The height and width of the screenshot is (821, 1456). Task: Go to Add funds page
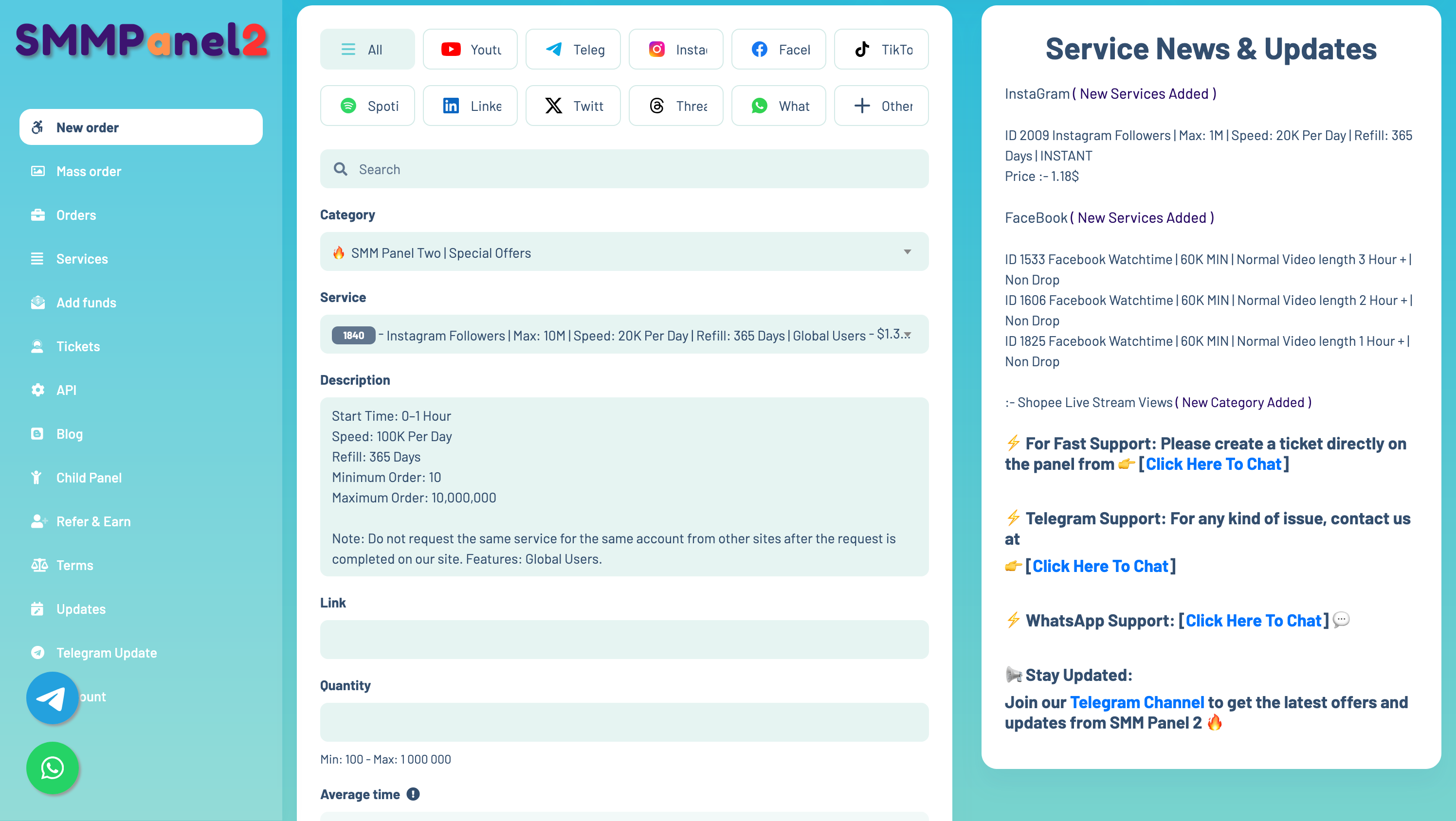pos(86,303)
